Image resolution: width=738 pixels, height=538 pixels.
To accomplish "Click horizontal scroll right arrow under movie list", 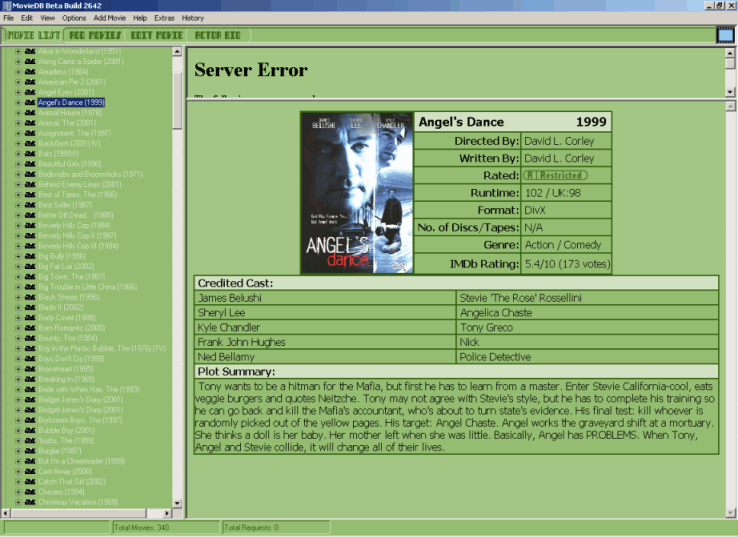I will coord(167,513).
